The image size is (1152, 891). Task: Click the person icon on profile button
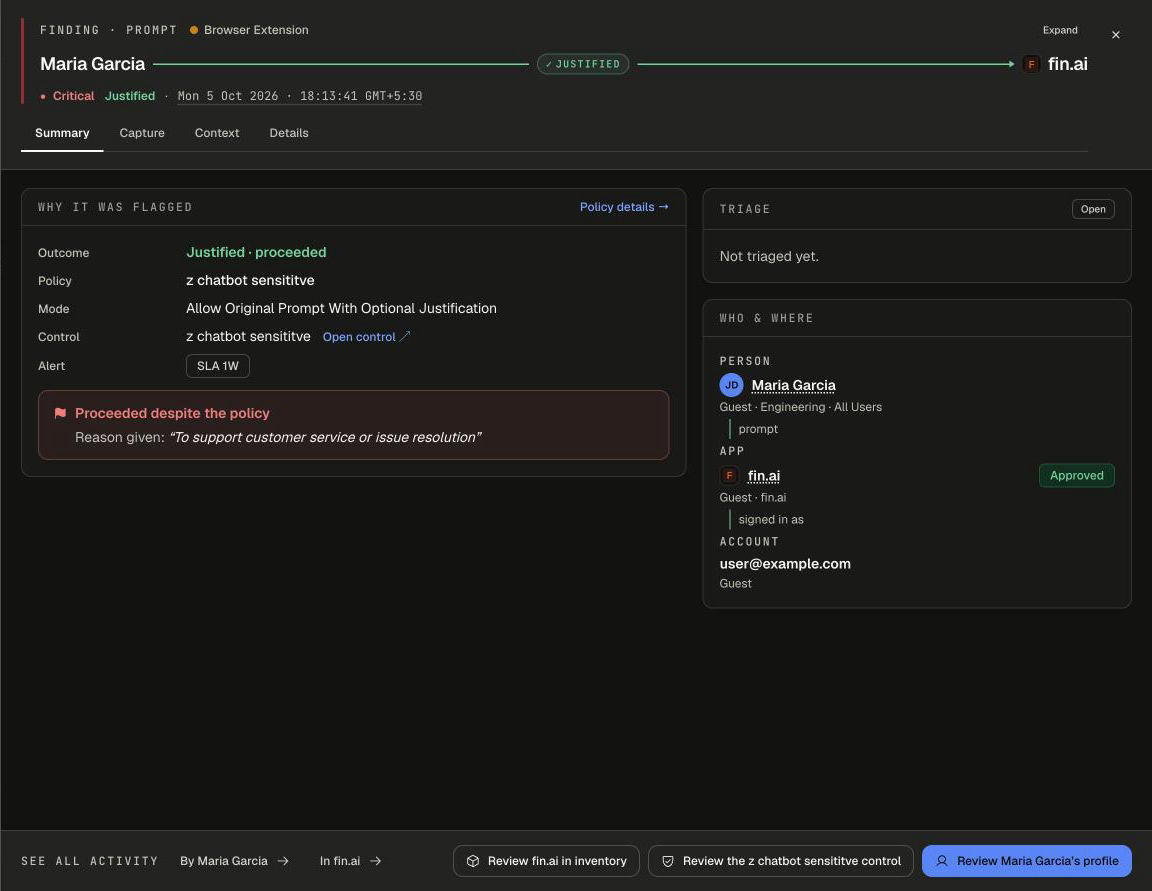pos(942,860)
